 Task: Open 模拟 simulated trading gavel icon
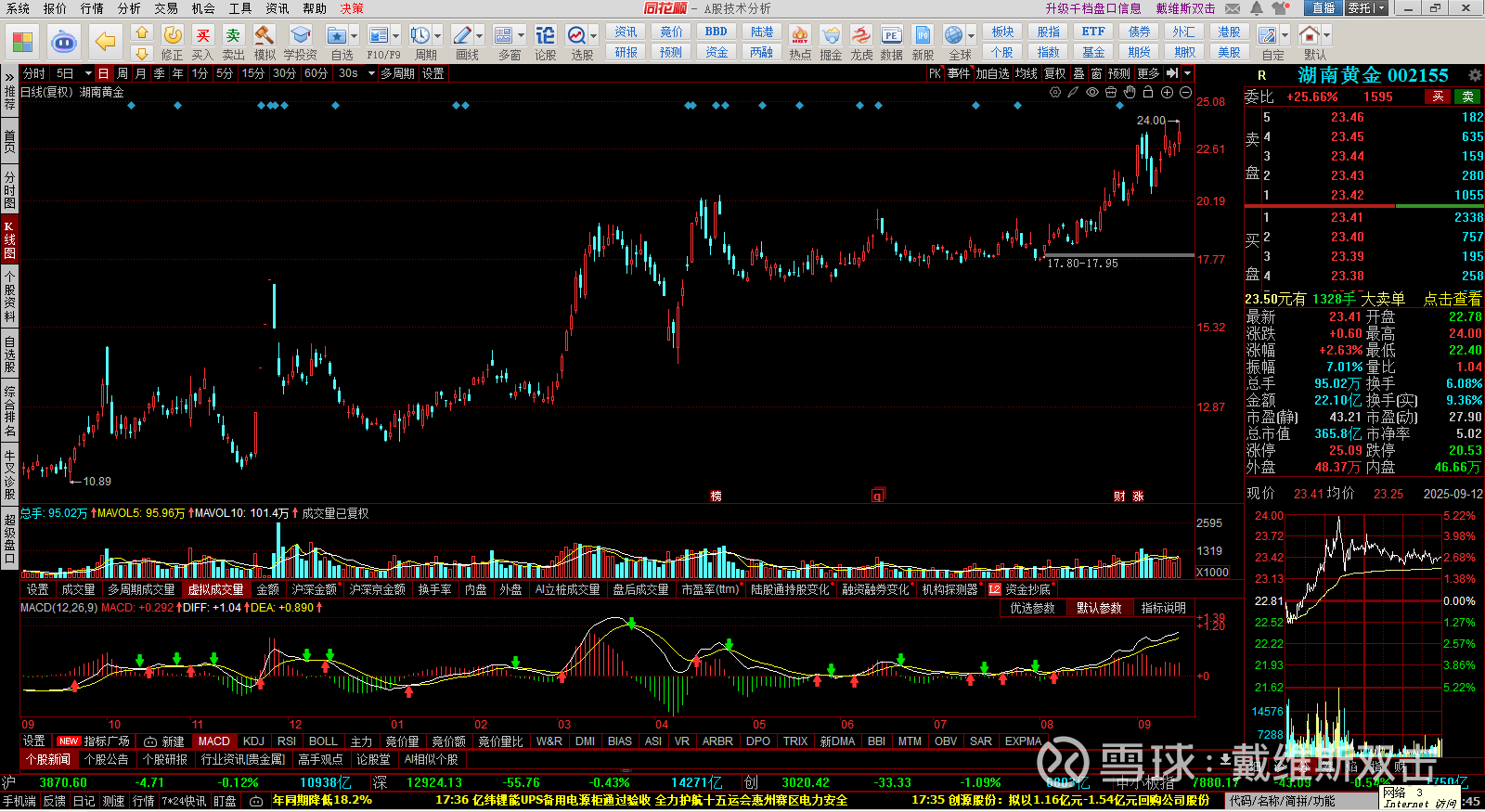click(264, 35)
